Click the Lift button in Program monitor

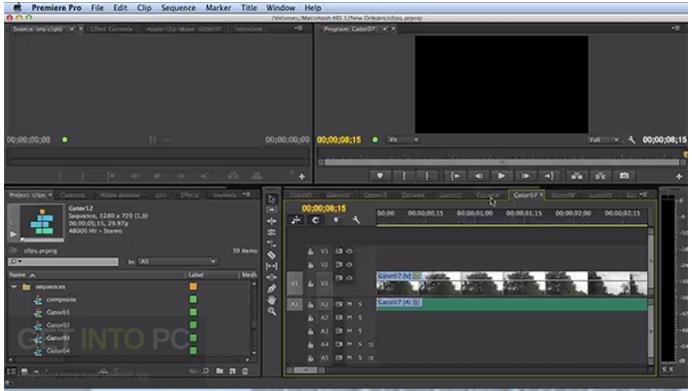coord(577,176)
